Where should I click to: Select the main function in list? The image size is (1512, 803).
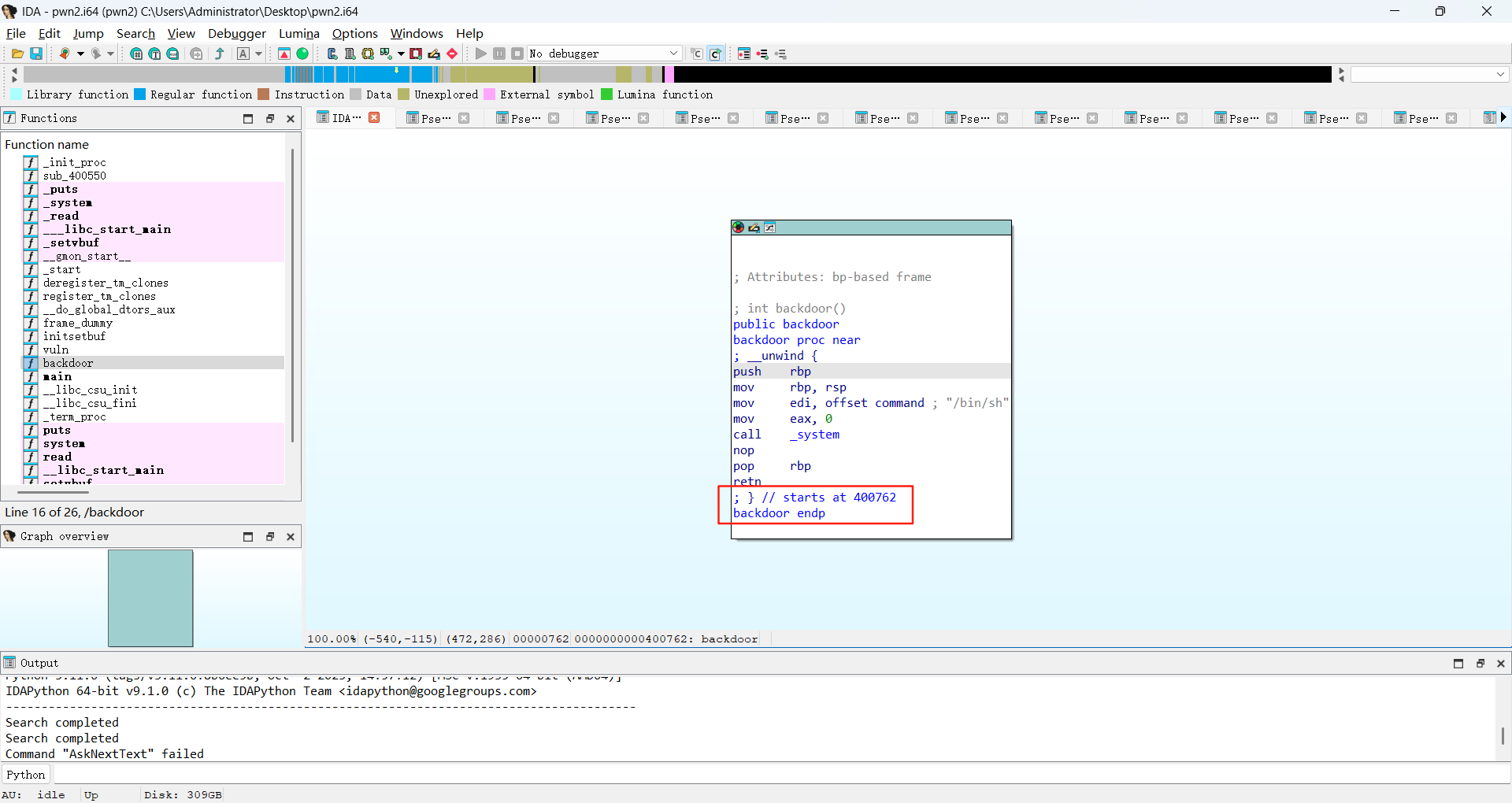[x=57, y=376]
